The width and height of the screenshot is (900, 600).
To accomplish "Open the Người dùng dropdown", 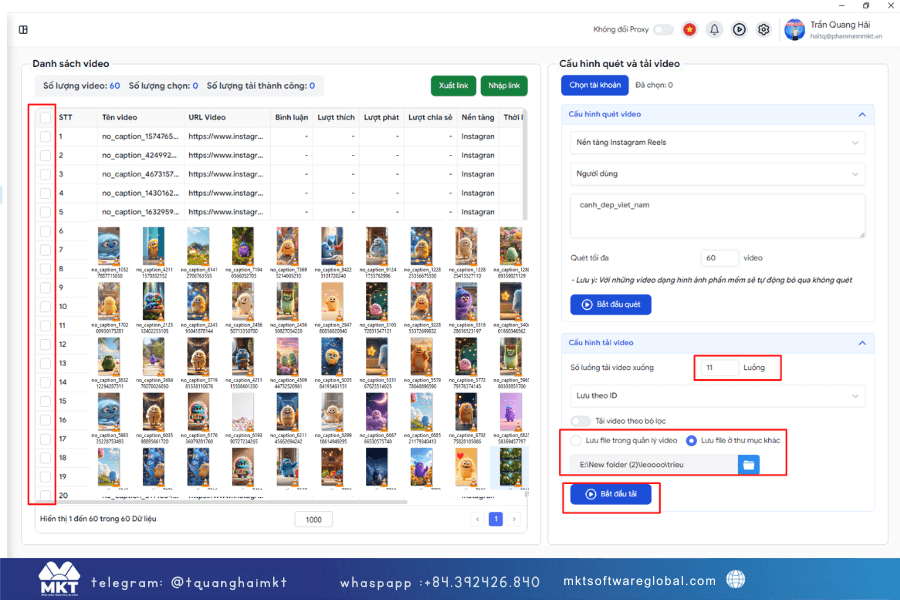I will (x=717, y=173).
